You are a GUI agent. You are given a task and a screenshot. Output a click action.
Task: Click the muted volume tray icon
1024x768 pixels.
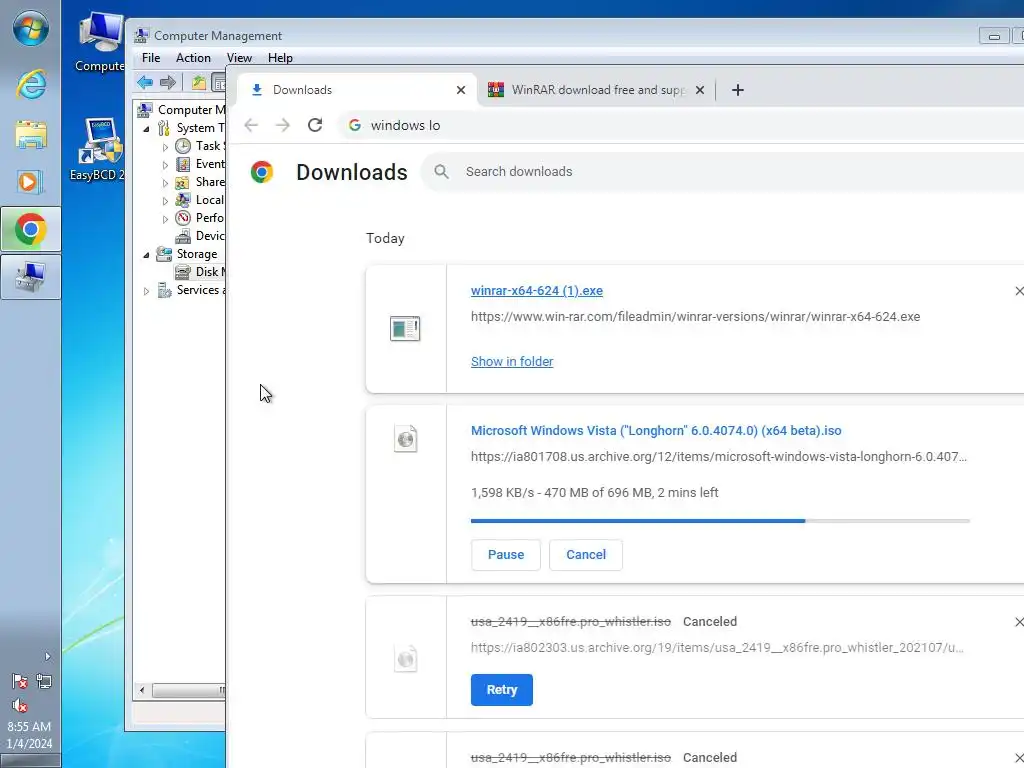click(x=20, y=705)
